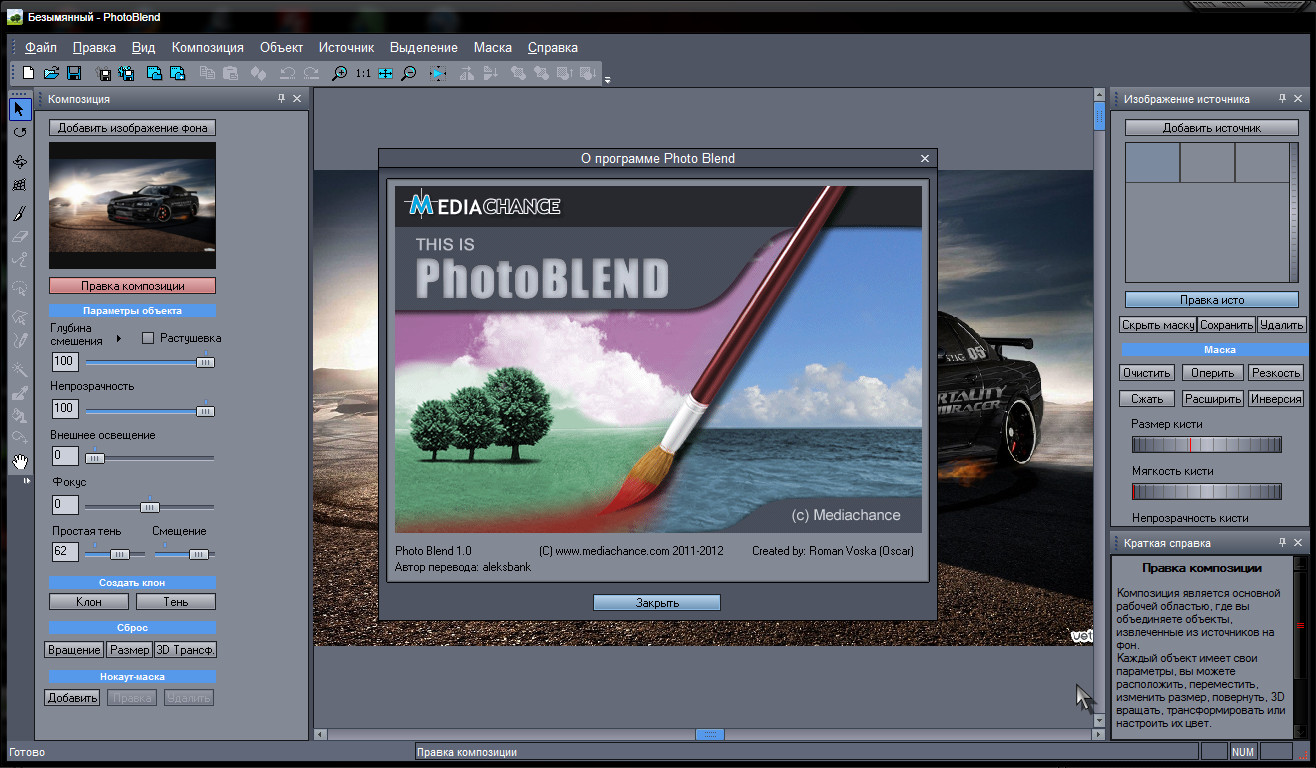The width and height of the screenshot is (1316, 768).
Task: Close the О программе Photo Blend dialog
Action: point(925,158)
